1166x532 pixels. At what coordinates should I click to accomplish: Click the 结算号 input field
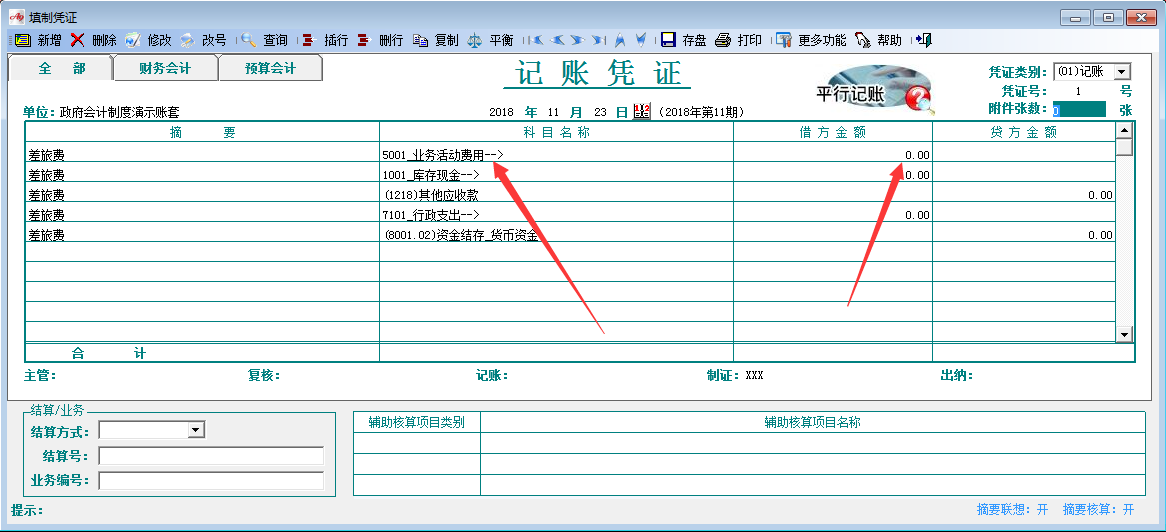click(210, 456)
